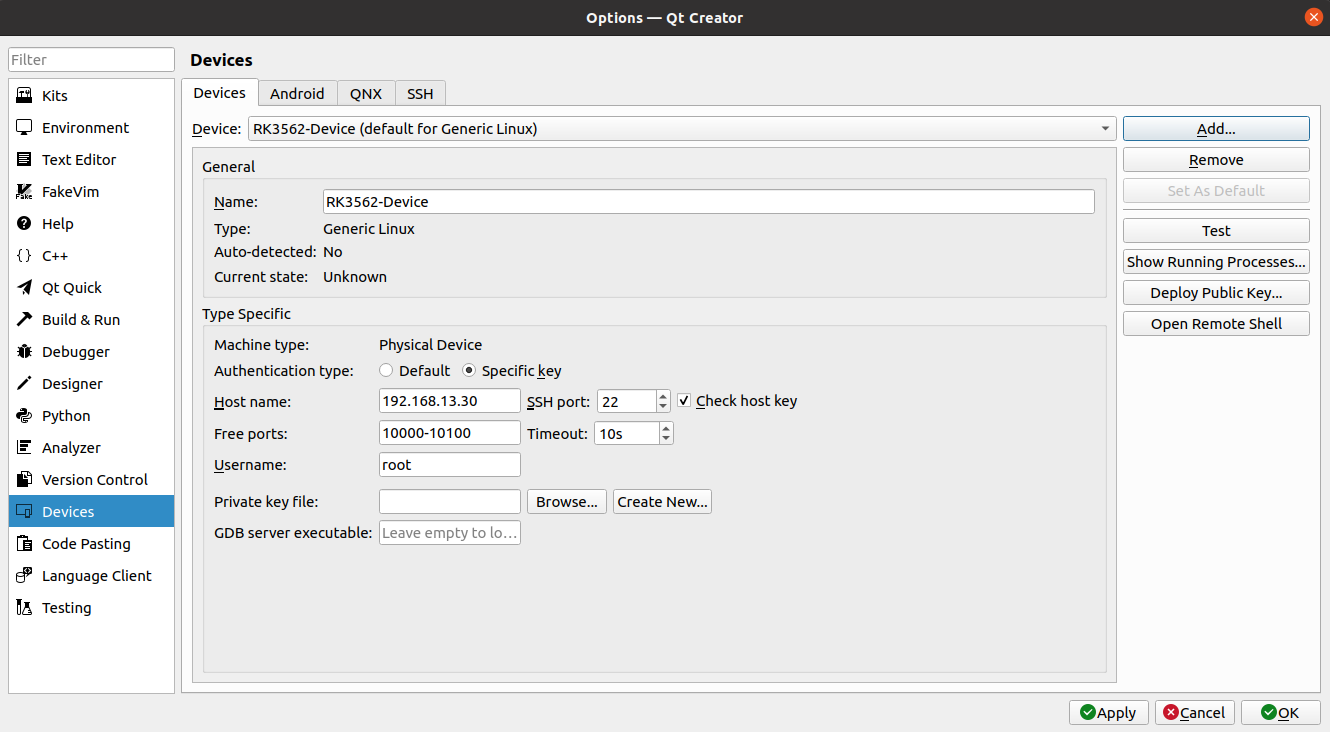Open the Debugger bug icon

[x=24, y=352]
